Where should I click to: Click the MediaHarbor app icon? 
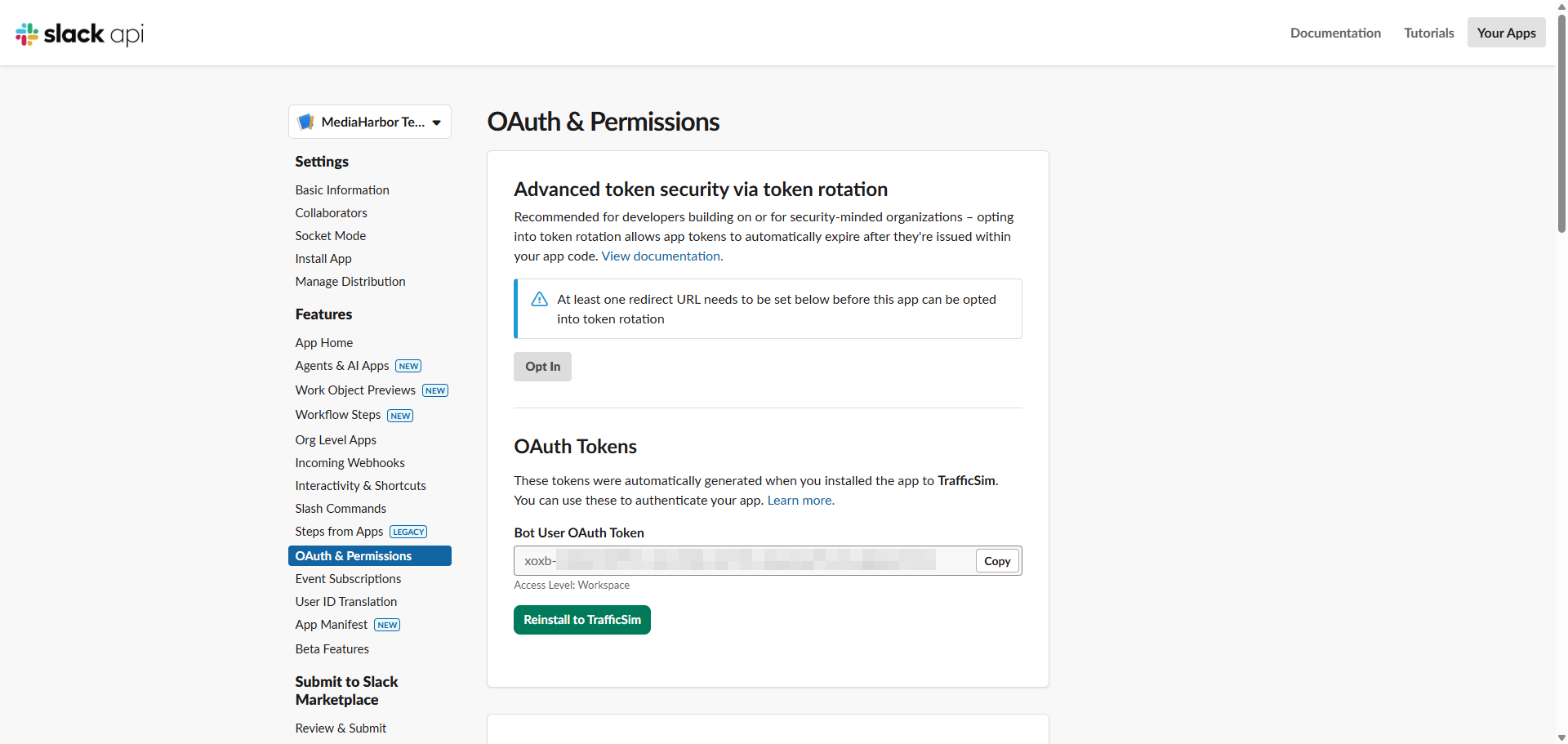point(306,122)
